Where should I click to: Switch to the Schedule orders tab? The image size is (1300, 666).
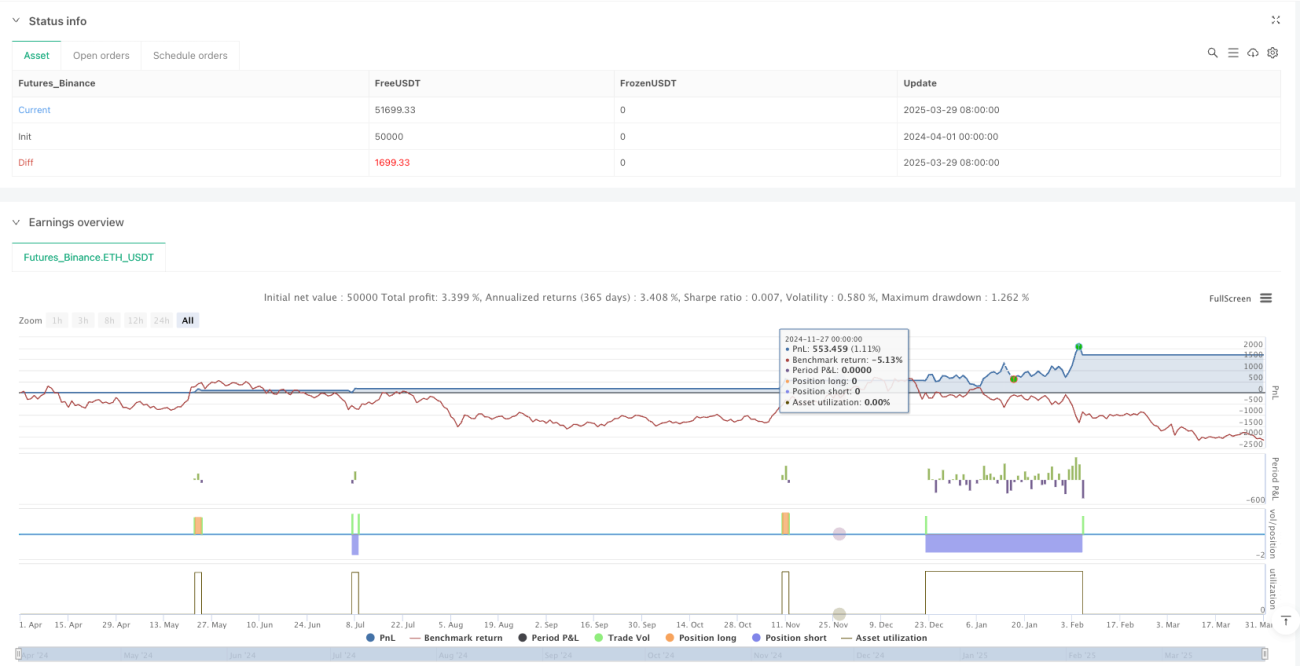pos(190,55)
